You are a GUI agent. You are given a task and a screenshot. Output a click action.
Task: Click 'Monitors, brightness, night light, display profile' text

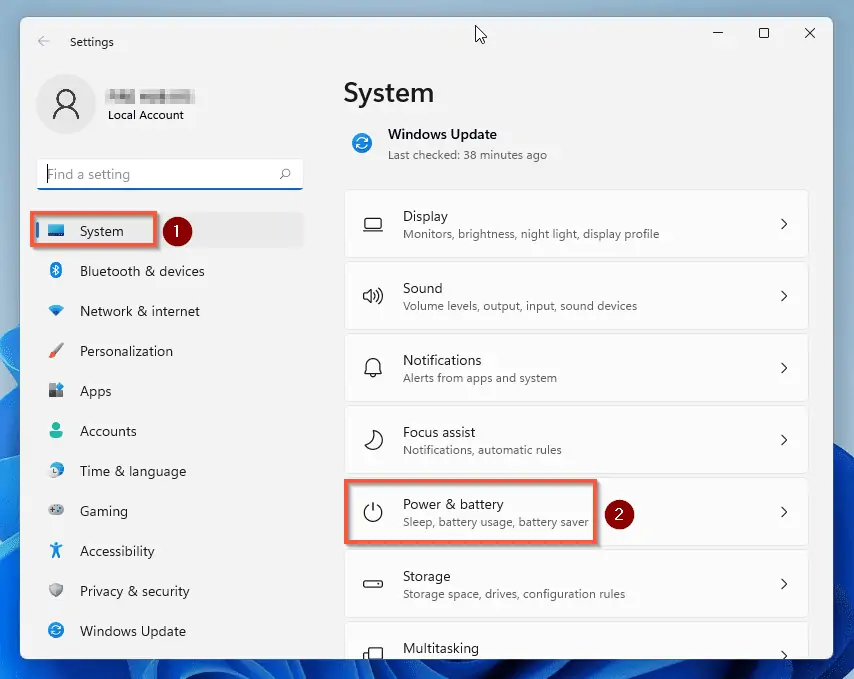point(530,234)
